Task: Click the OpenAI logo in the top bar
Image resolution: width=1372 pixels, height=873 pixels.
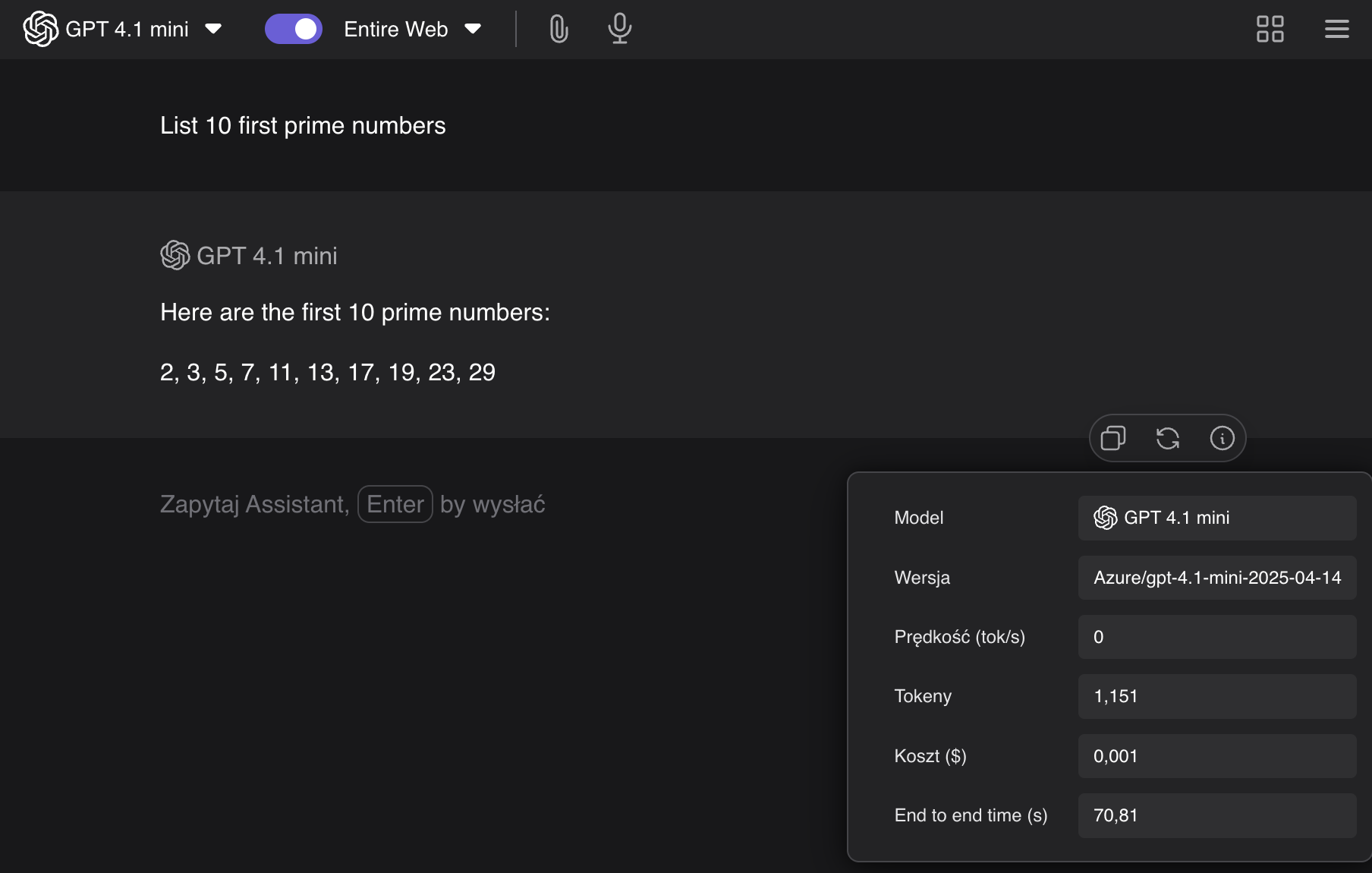Action: coord(40,30)
